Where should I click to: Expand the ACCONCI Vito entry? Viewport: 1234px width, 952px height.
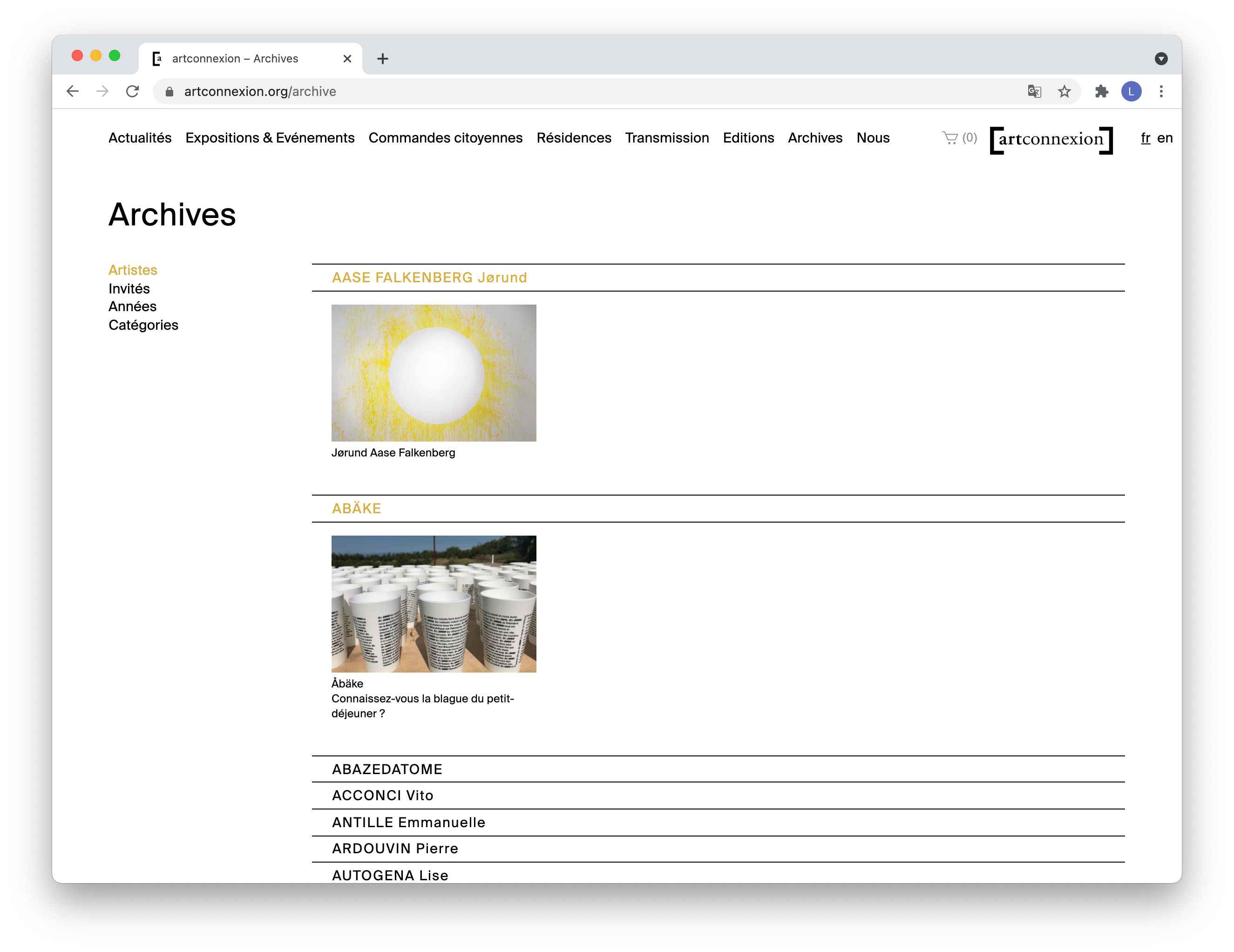pyautogui.click(x=382, y=796)
